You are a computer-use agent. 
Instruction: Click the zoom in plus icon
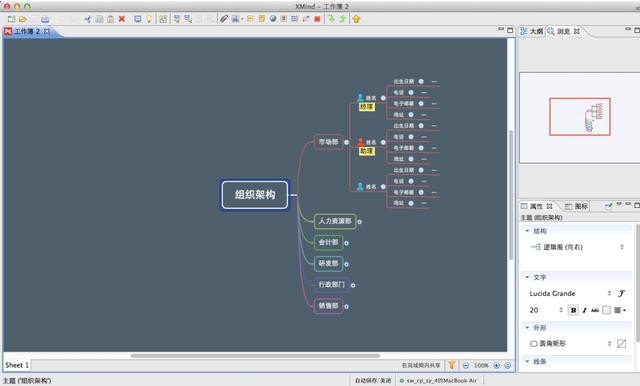click(496, 365)
